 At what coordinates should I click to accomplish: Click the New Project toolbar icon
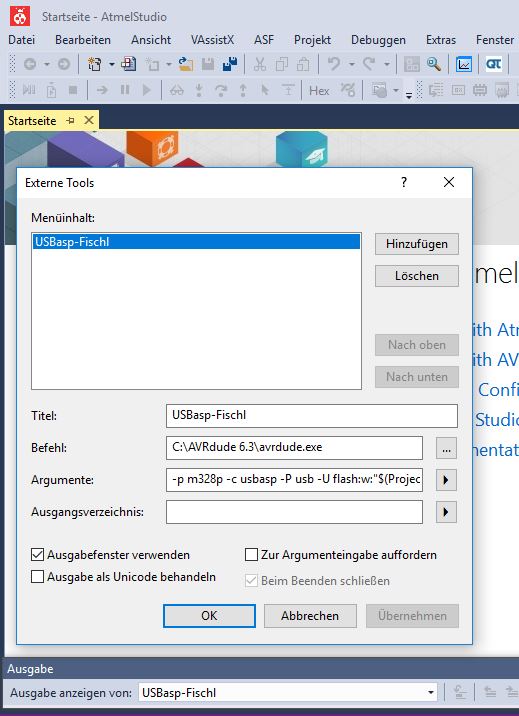point(94,64)
